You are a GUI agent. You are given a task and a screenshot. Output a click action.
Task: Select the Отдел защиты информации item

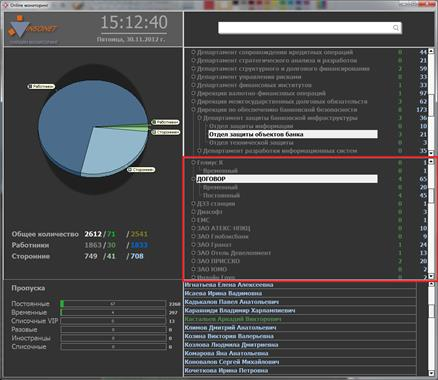click(x=251, y=126)
